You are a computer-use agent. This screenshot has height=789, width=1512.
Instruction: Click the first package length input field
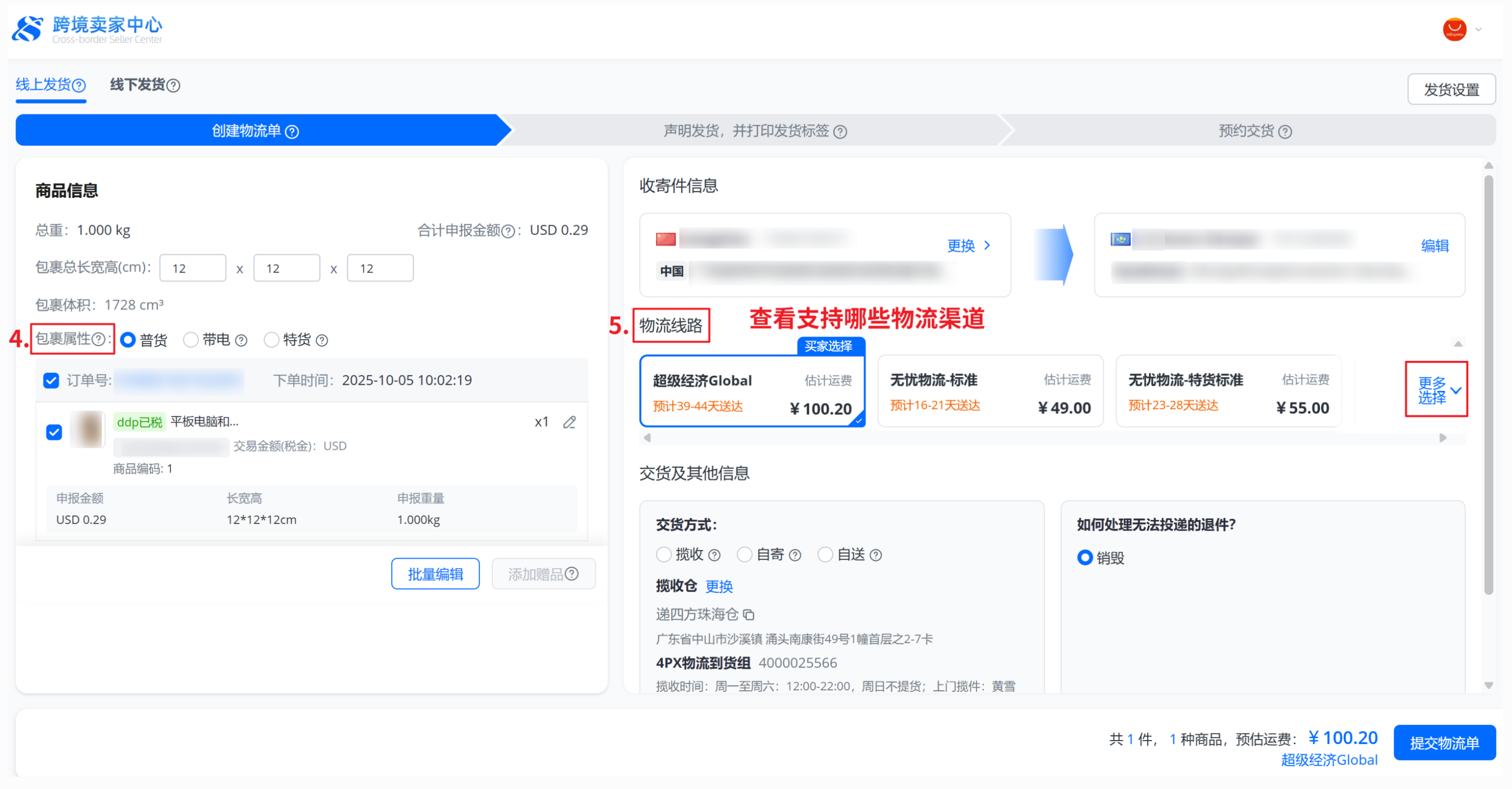click(x=192, y=268)
